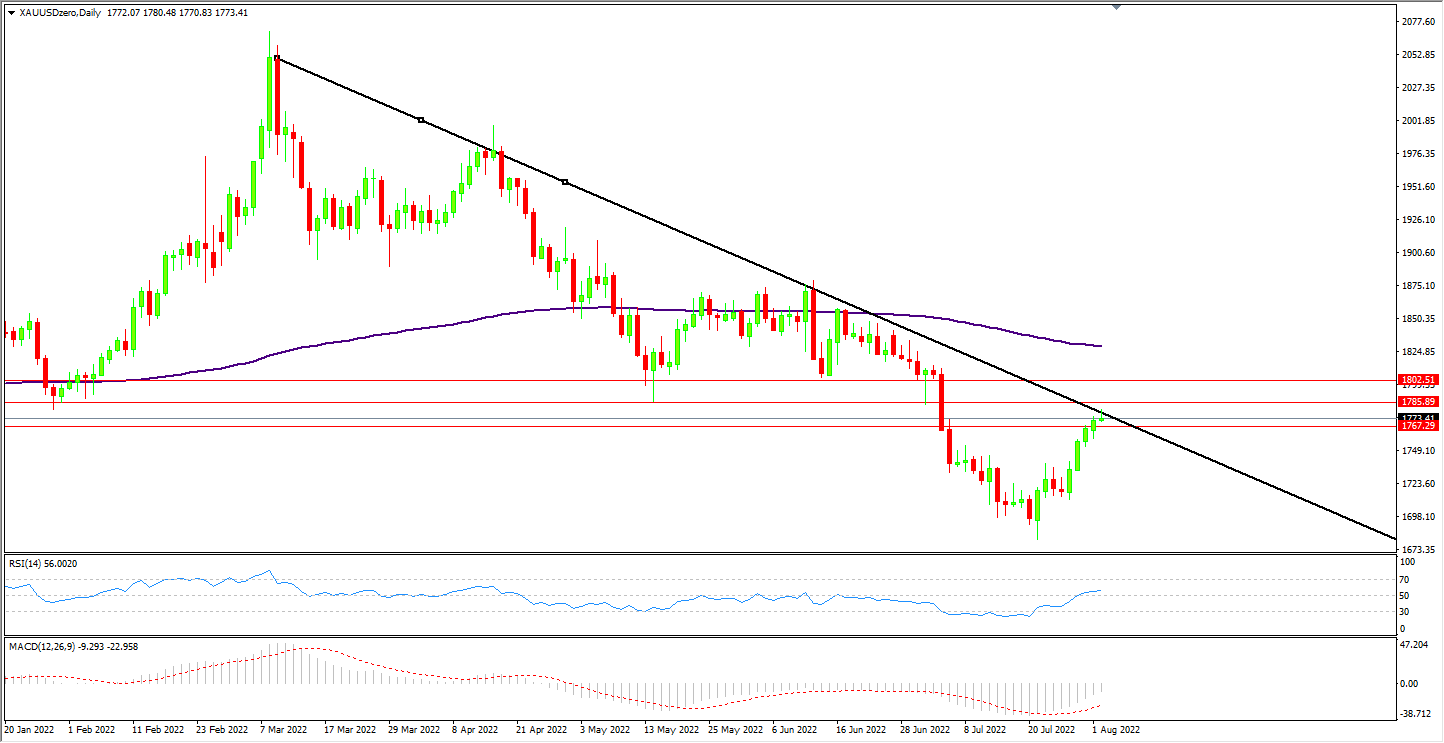Click the MACD scale value 47.204
The image size is (1444, 743).
1416,645
